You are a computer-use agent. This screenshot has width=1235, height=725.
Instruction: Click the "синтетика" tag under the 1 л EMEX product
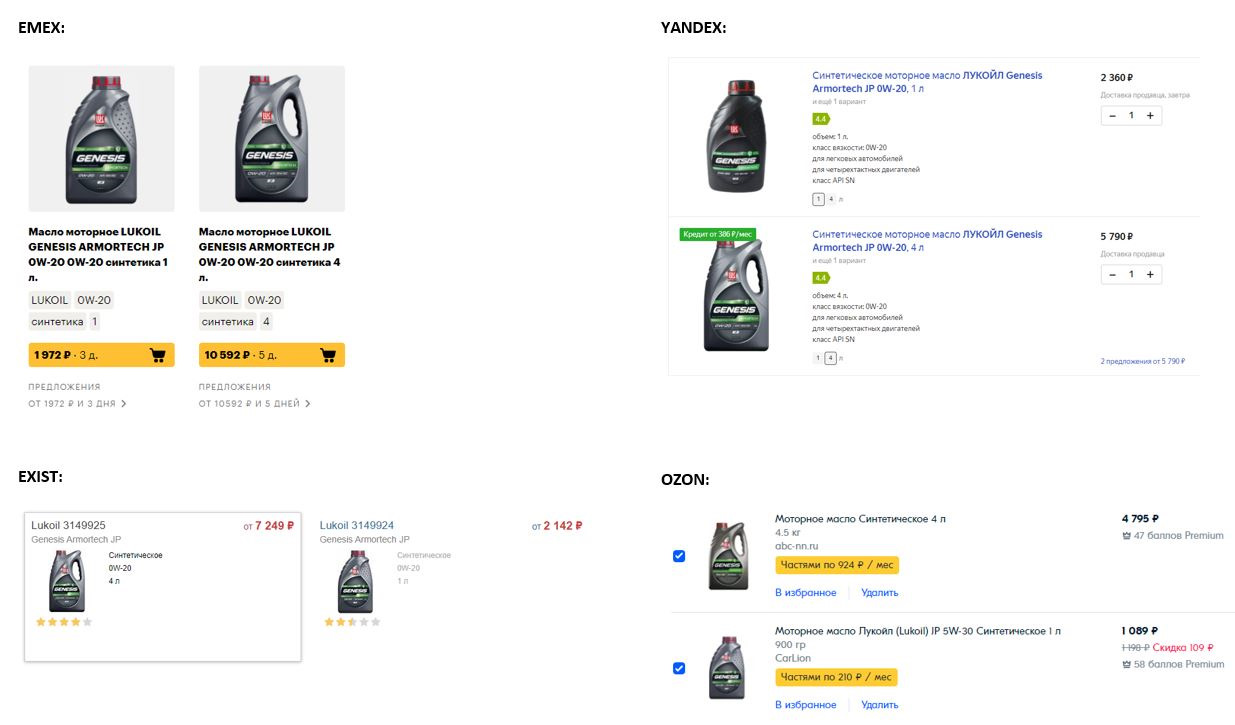pyautogui.click(x=58, y=322)
